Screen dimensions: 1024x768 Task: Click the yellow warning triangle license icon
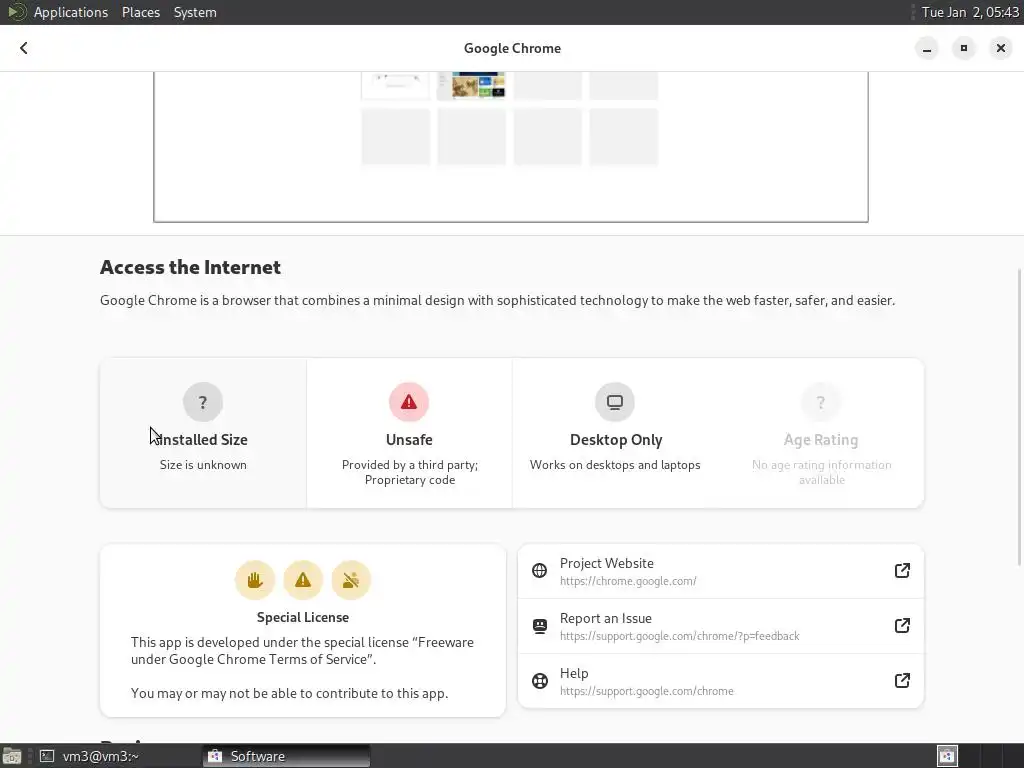pyautogui.click(x=303, y=580)
